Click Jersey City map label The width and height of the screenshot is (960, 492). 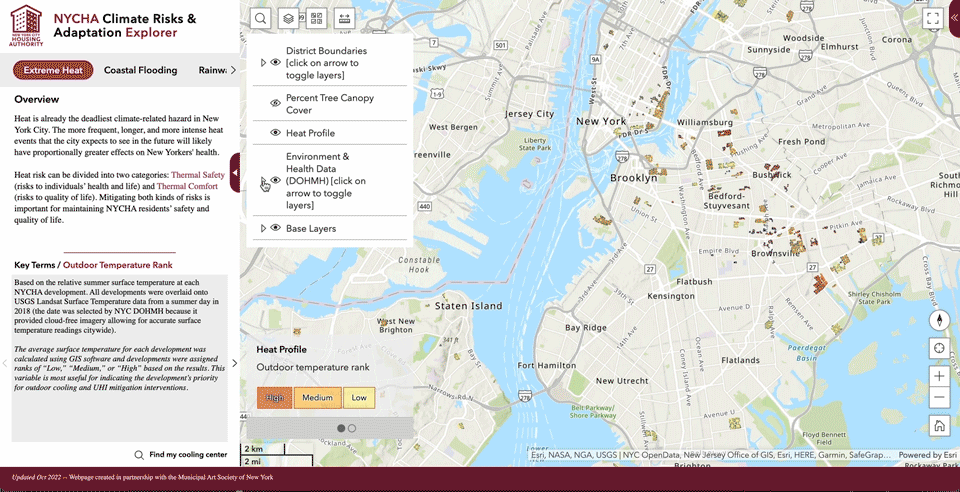click(530, 114)
